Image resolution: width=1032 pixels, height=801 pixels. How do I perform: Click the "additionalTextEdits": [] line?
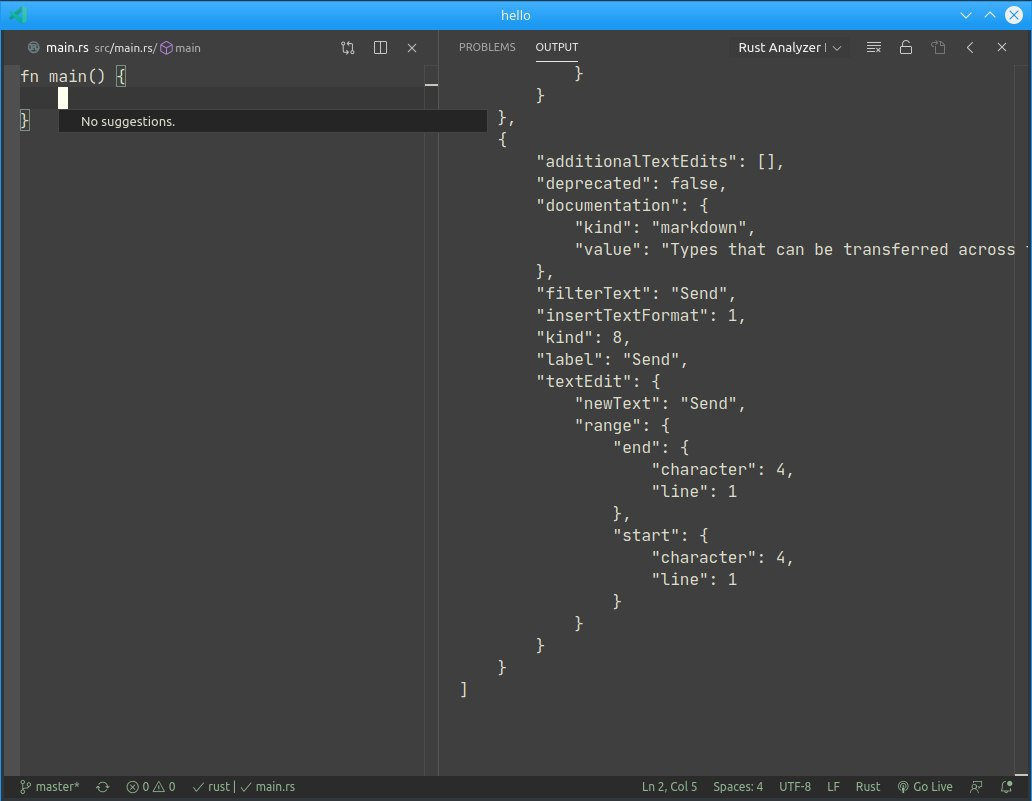point(660,161)
